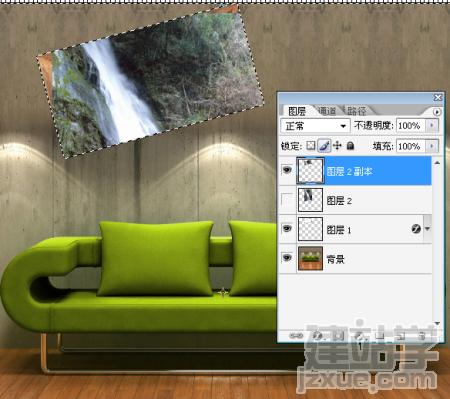
Task: Hide the 图层 1 layer
Action: (x=287, y=229)
